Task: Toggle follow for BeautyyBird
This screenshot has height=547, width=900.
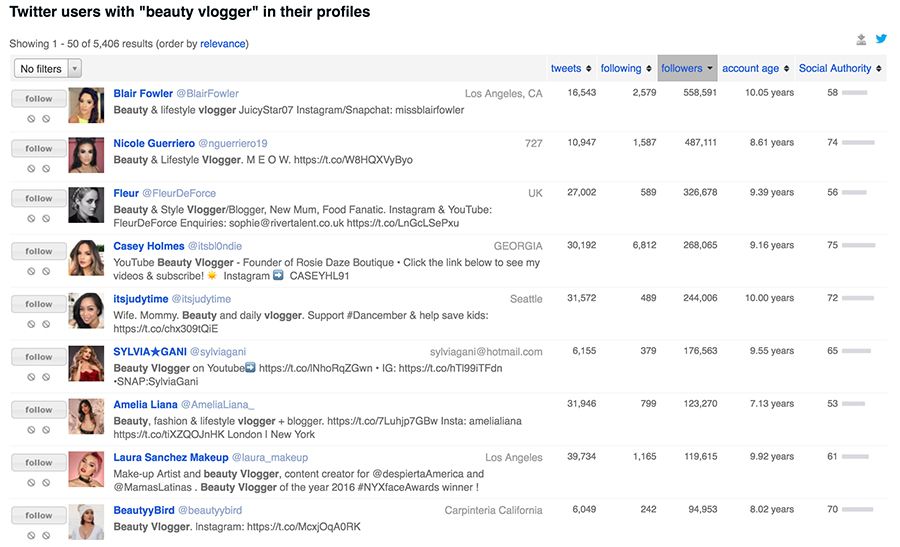Action: tap(39, 516)
